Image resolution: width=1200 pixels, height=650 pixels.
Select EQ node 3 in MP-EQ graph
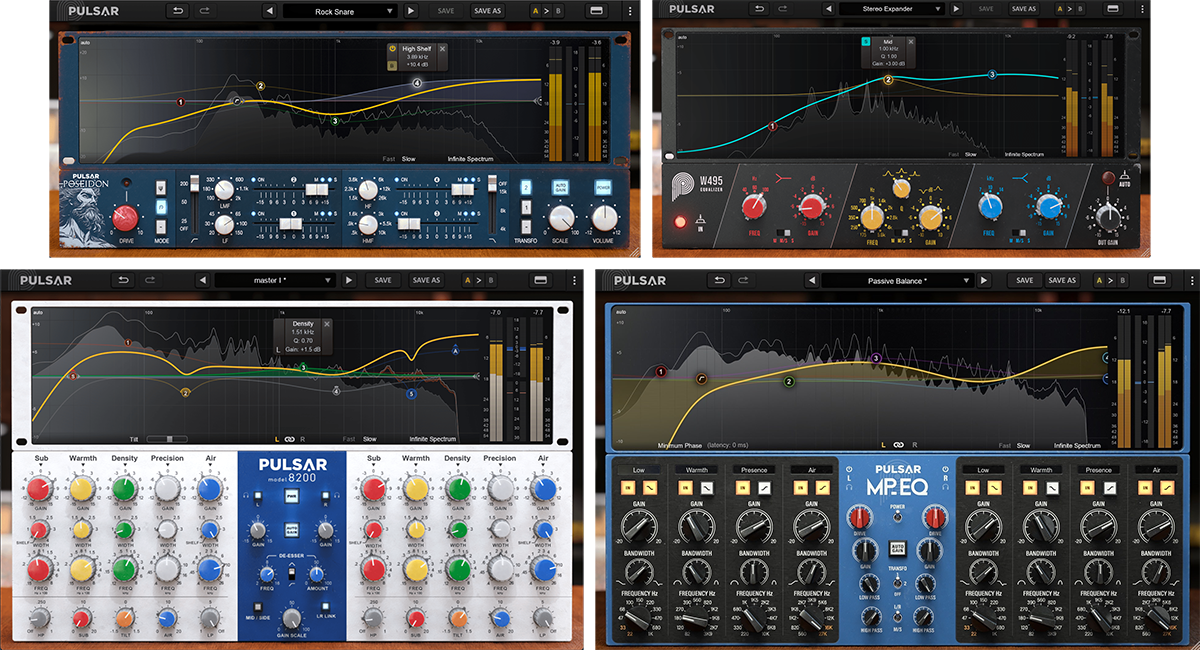(x=876, y=358)
